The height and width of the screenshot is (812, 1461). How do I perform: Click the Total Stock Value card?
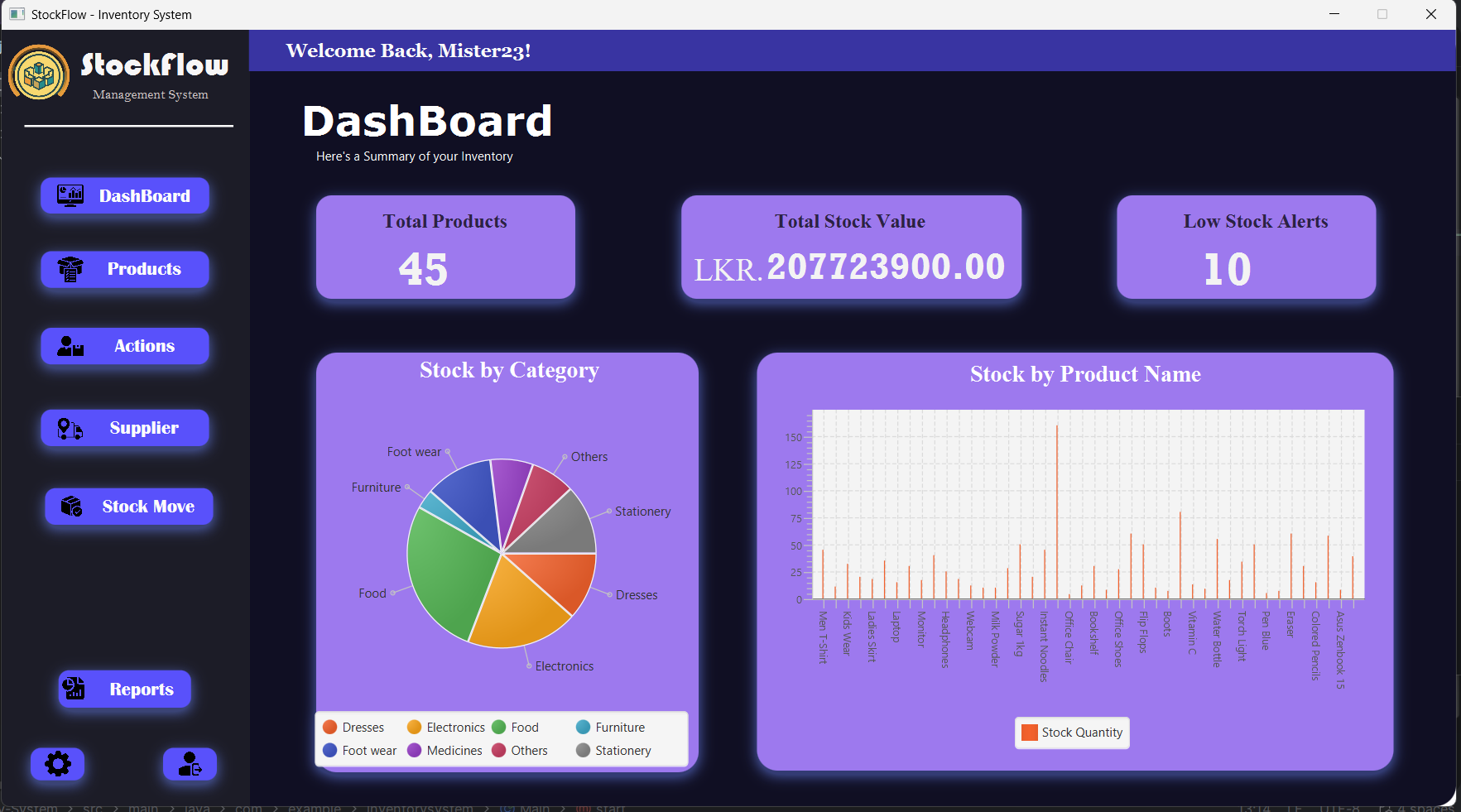click(x=851, y=247)
